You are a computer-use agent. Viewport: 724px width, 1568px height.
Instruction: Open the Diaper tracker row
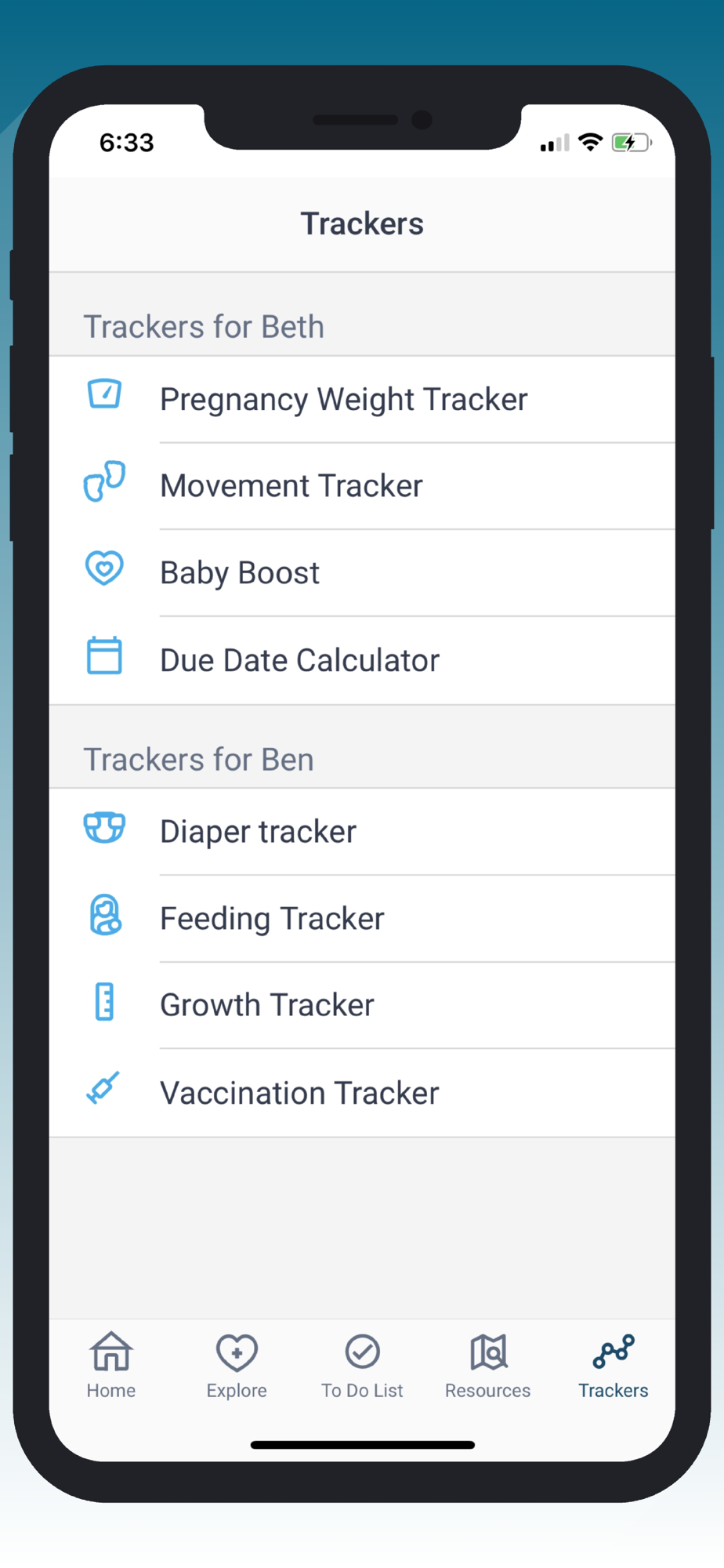258,832
